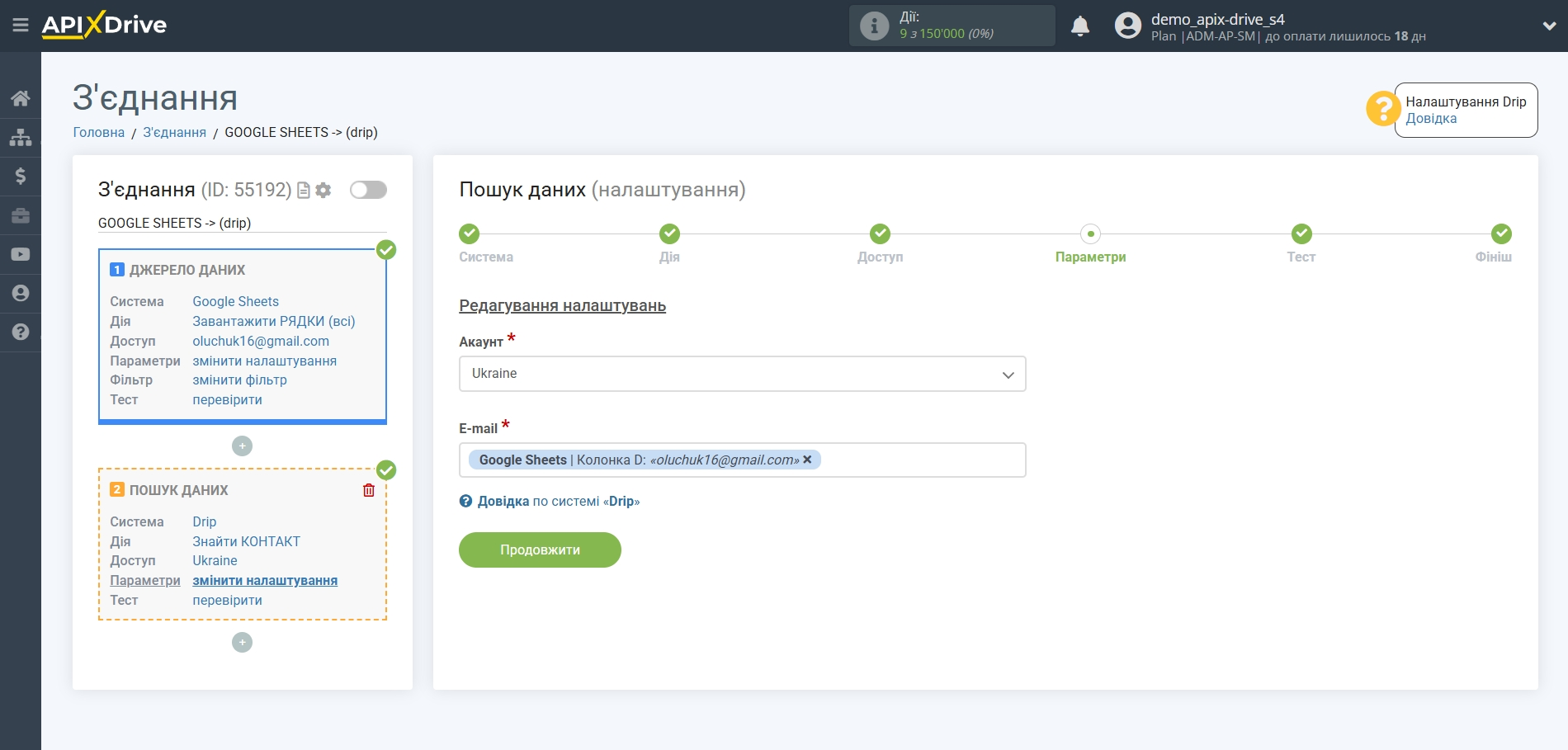Add a block after data search
Image resolution: width=1568 pixels, height=750 pixels.
point(242,642)
